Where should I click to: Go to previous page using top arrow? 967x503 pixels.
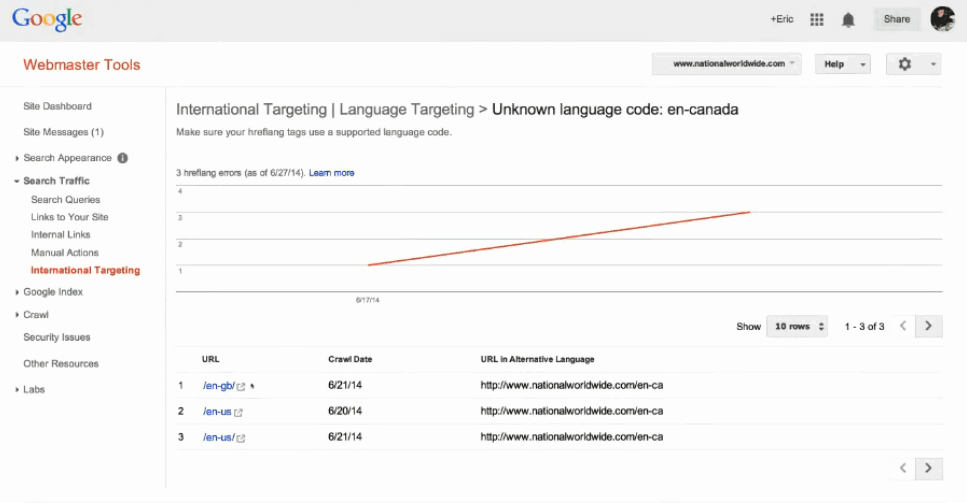point(903,326)
